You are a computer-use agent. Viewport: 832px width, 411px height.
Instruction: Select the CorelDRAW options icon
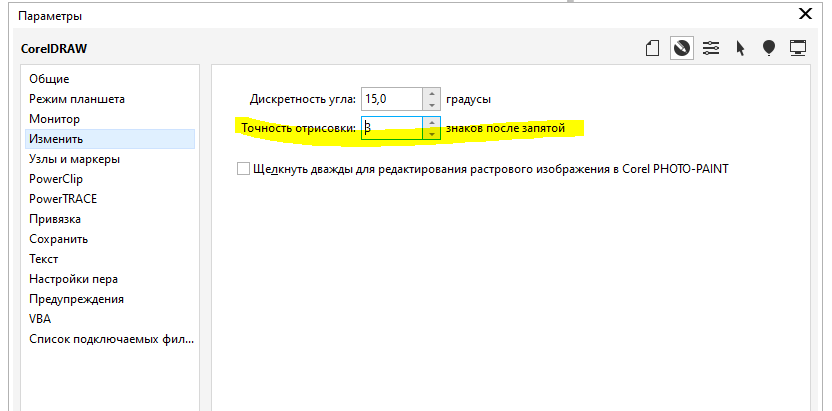[x=681, y=49]
